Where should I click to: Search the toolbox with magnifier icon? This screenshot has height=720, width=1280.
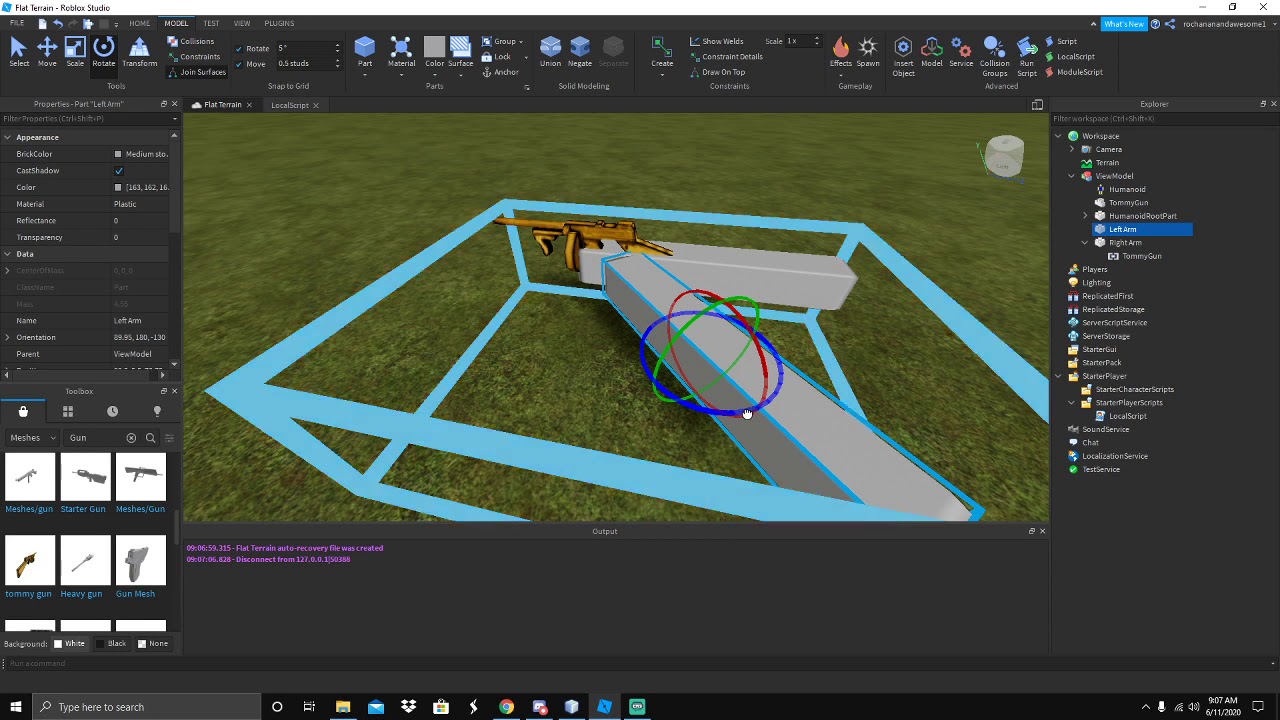pyautogui.click(x=151, y=438)
